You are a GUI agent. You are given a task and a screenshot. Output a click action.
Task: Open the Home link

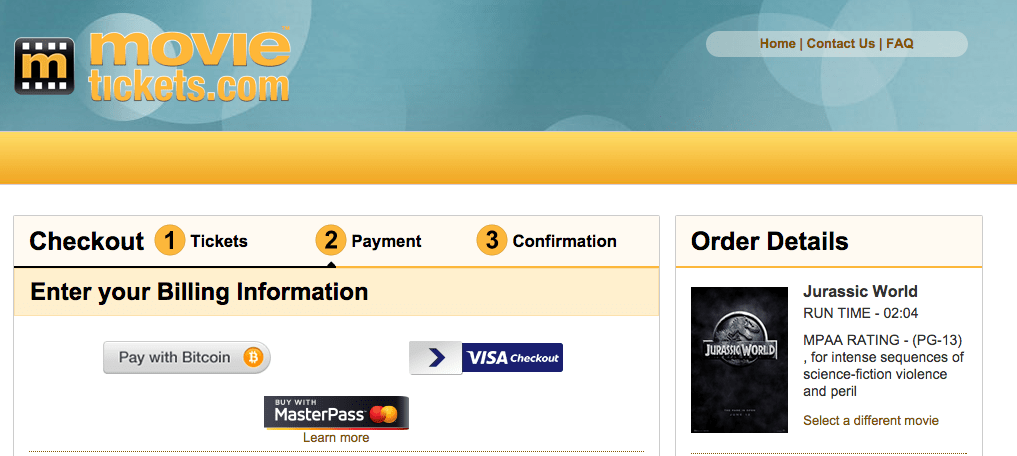(778, 43)
